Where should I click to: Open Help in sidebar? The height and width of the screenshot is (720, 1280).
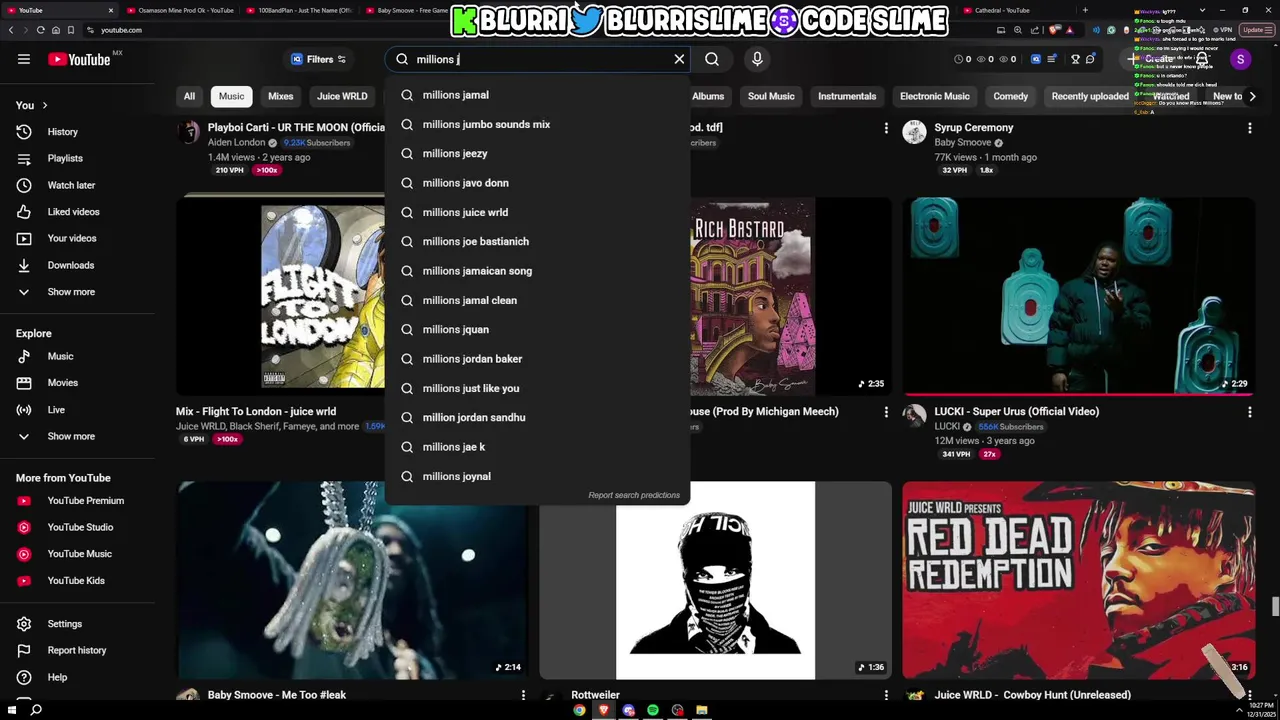pos(80,677)
